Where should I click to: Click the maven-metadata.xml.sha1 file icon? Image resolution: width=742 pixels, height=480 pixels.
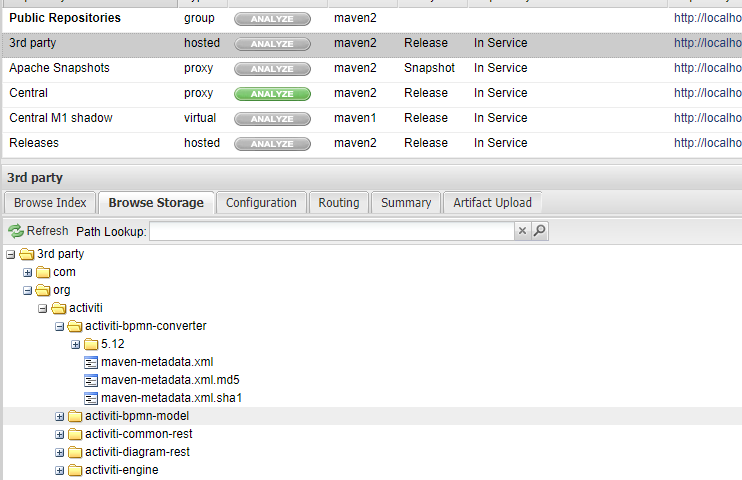coord(91,398)
